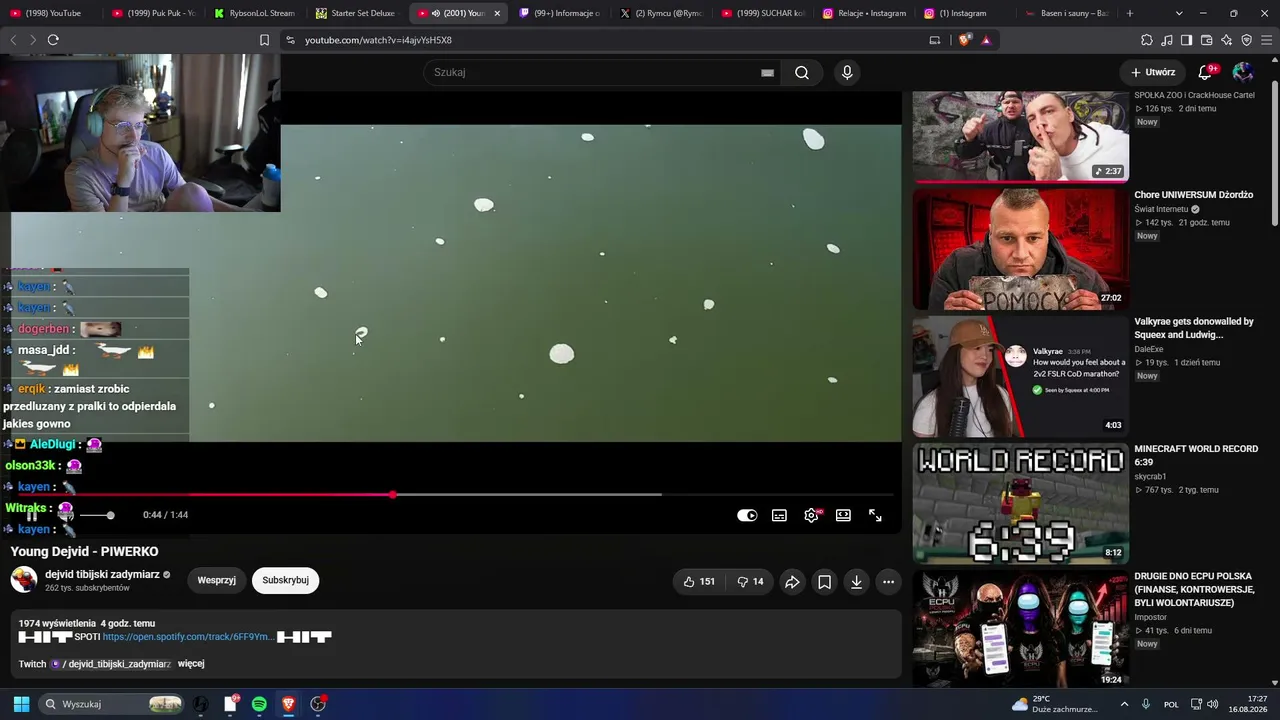This screenshot has height=720, width=1280.
Task: Click the Wyszukaj taskbar search box
Action: coord(112,704)
